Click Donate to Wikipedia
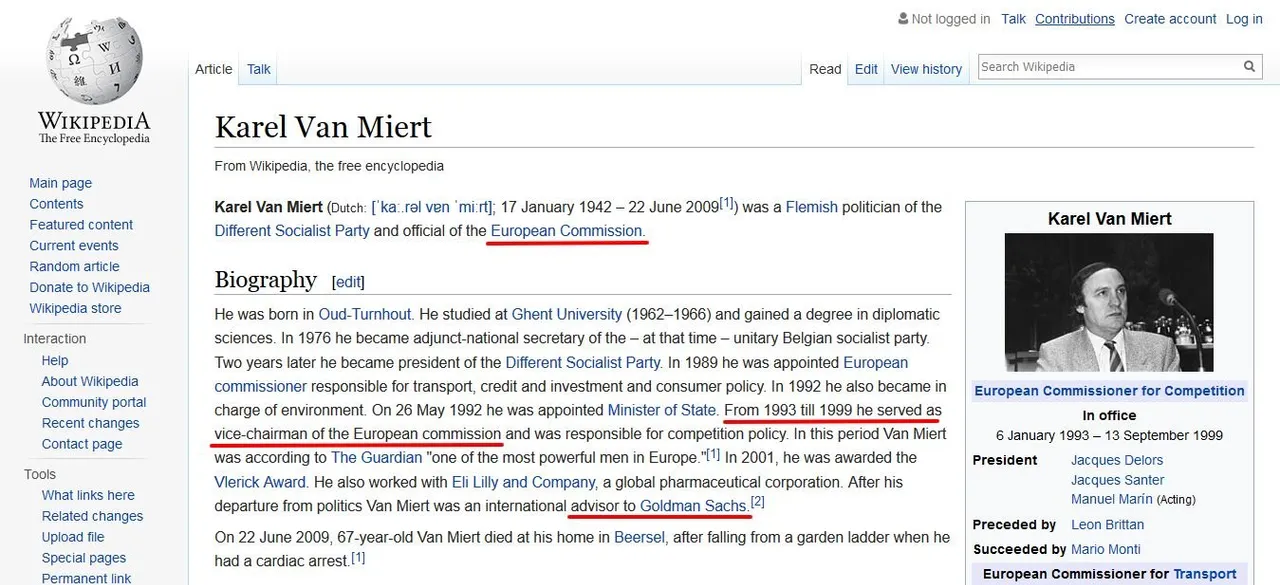The height and width of the screenshot is (585, 1280). (89, 288)
